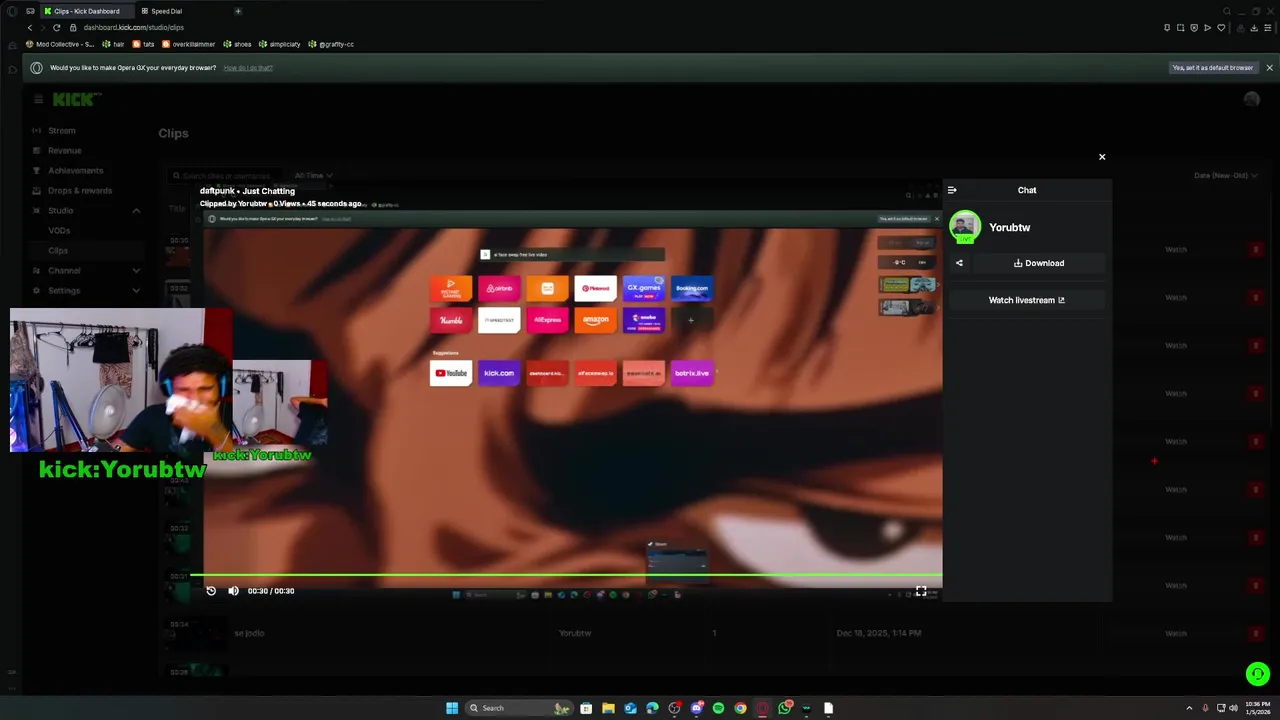This screenshot has width=1280, height=720.
Task: Click the site lock icon in address bar
Action: pos(75,28)
